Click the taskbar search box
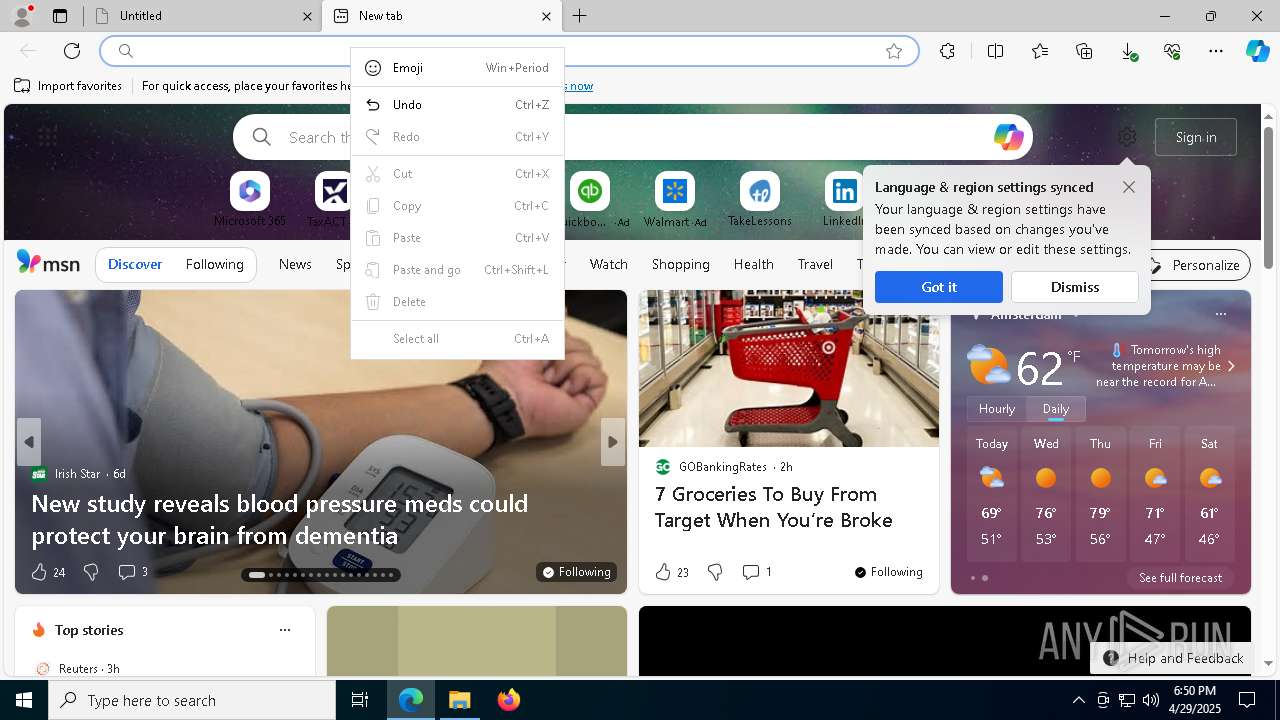Screen dimensions: 1280x720 (192, 700)
